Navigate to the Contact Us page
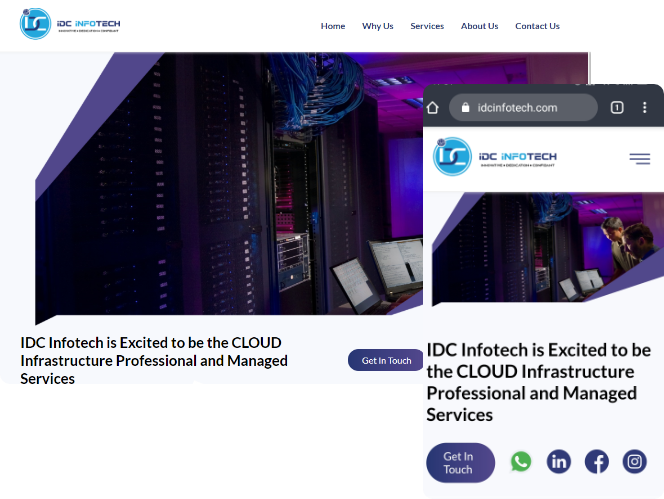This screenshot has width=664, height=499. pos(537,26)
